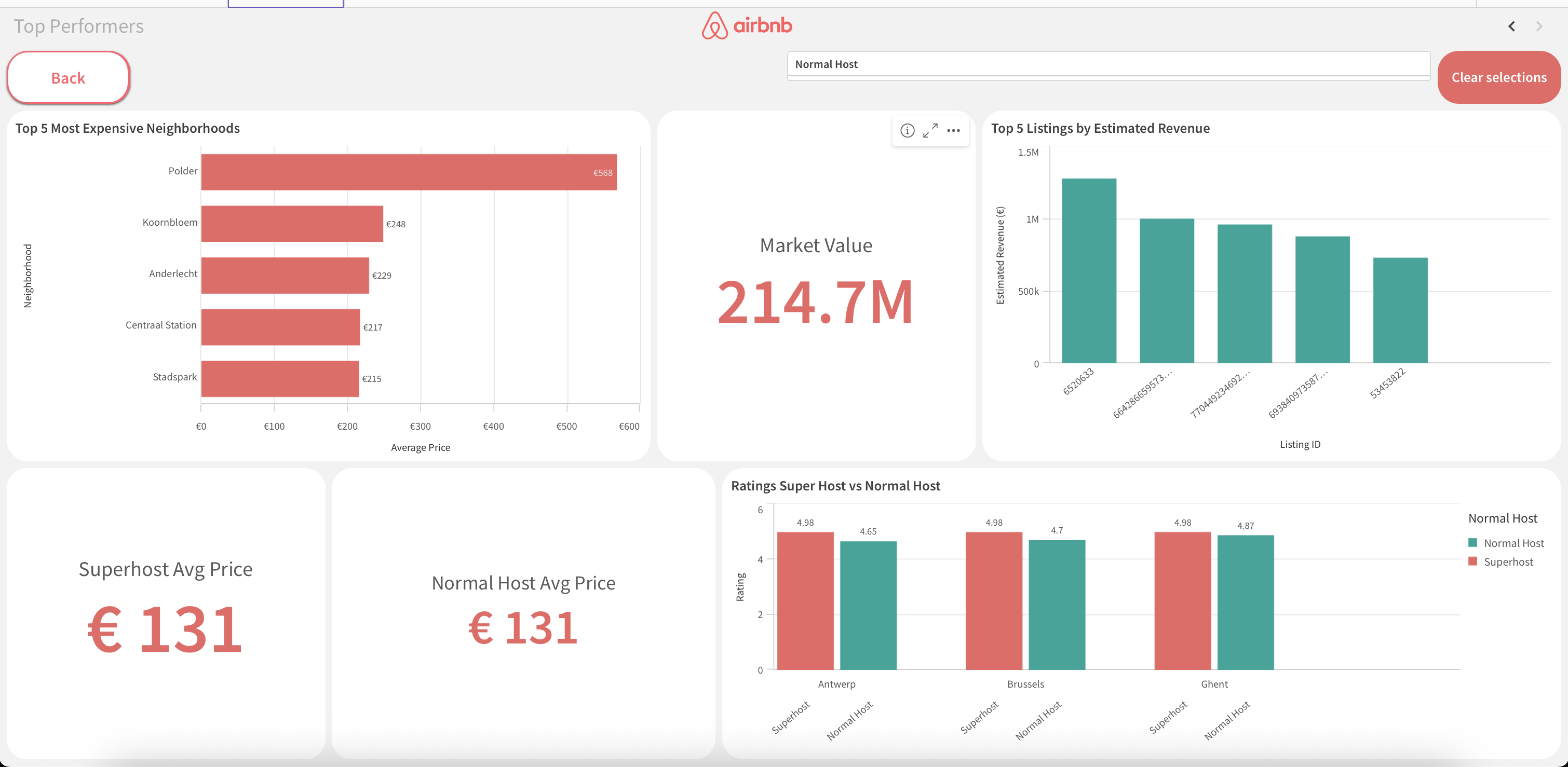
Task: Click Clear selections
Action: [1498, 77]
